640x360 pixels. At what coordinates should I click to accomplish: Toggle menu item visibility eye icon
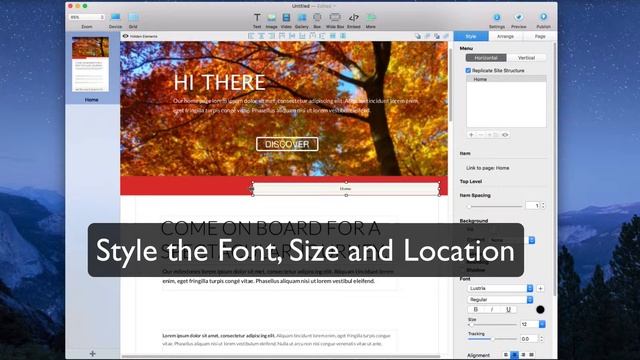click(x=505, y=135)
